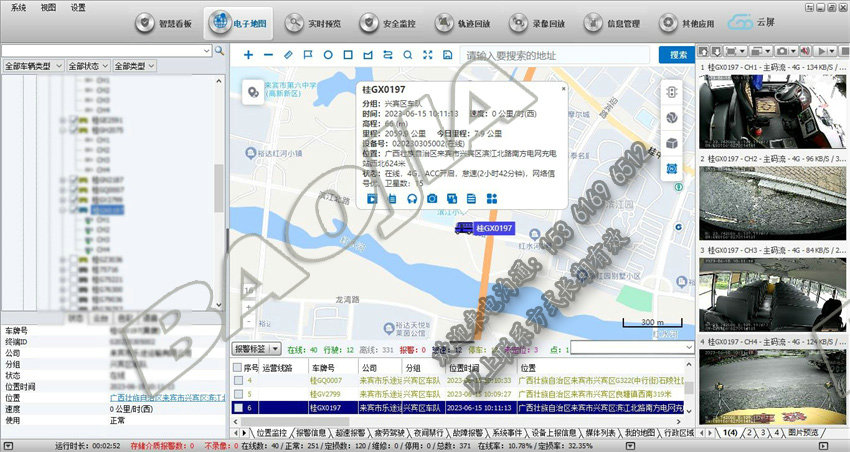
Task: Toggle the traffic light layer on map
Action: [x=673, y=91]
